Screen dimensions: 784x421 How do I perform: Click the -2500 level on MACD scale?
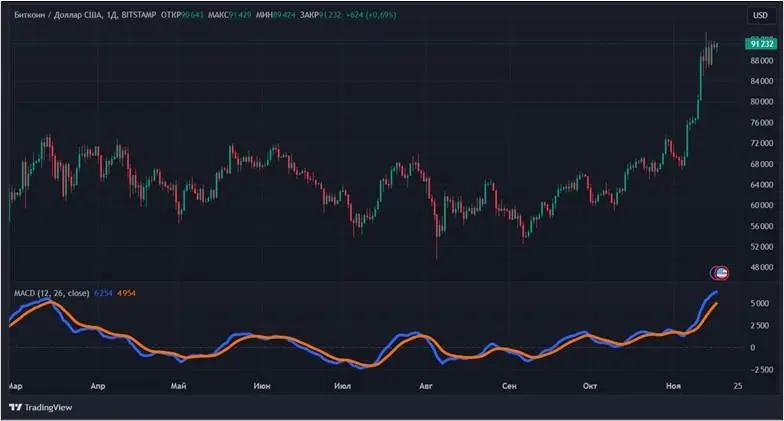[x=761, y=369]
